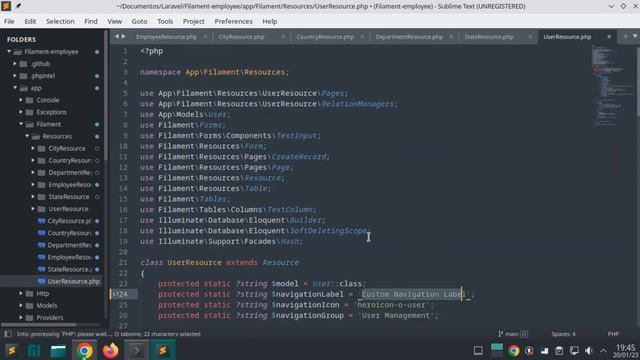Change syntax via PHP status label
640x360 pixels.
click(x=613, y=334)
